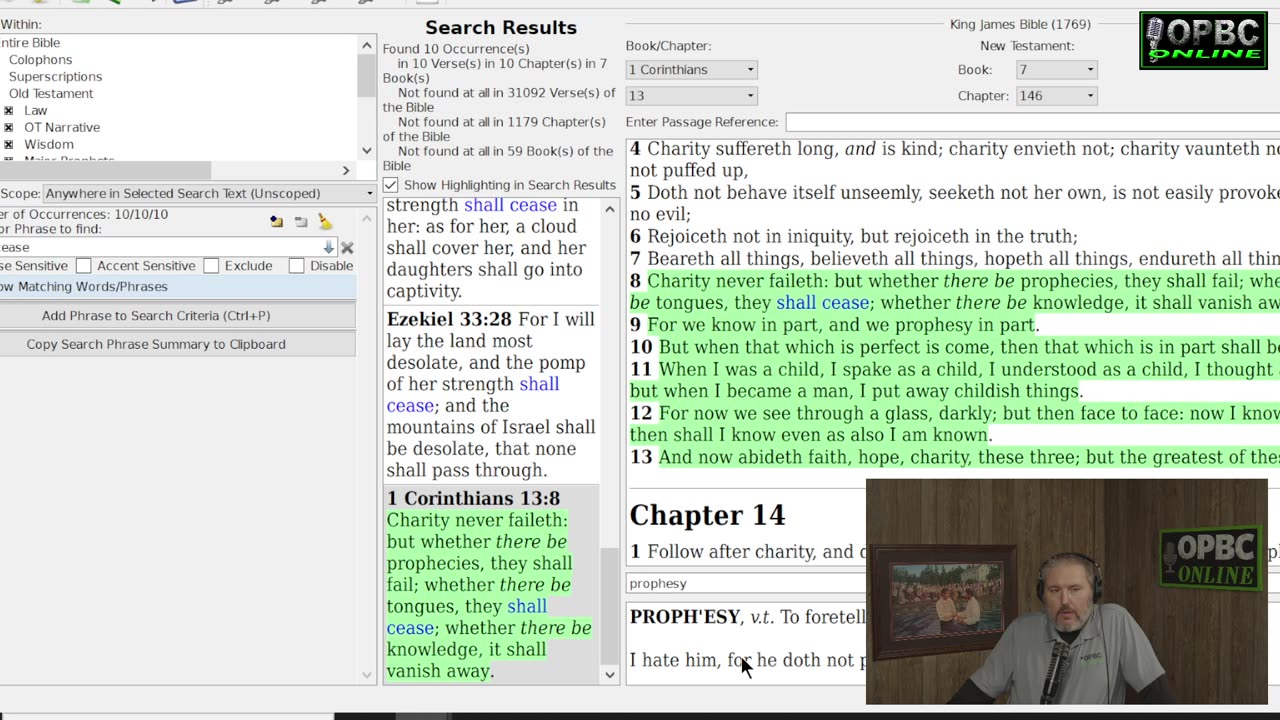1280x720 pixels.
Task: Click the up arrow of the Search Within tree scrollbar
Action: tap(366, 45)
